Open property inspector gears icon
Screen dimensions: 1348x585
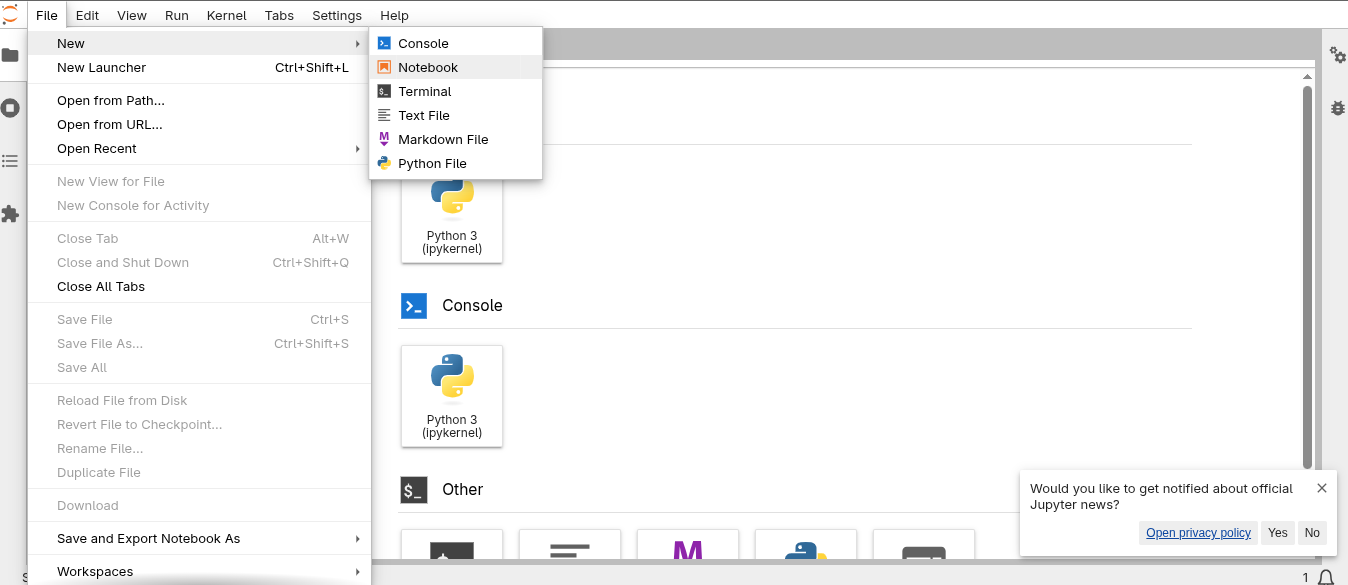pos(1337,55)
